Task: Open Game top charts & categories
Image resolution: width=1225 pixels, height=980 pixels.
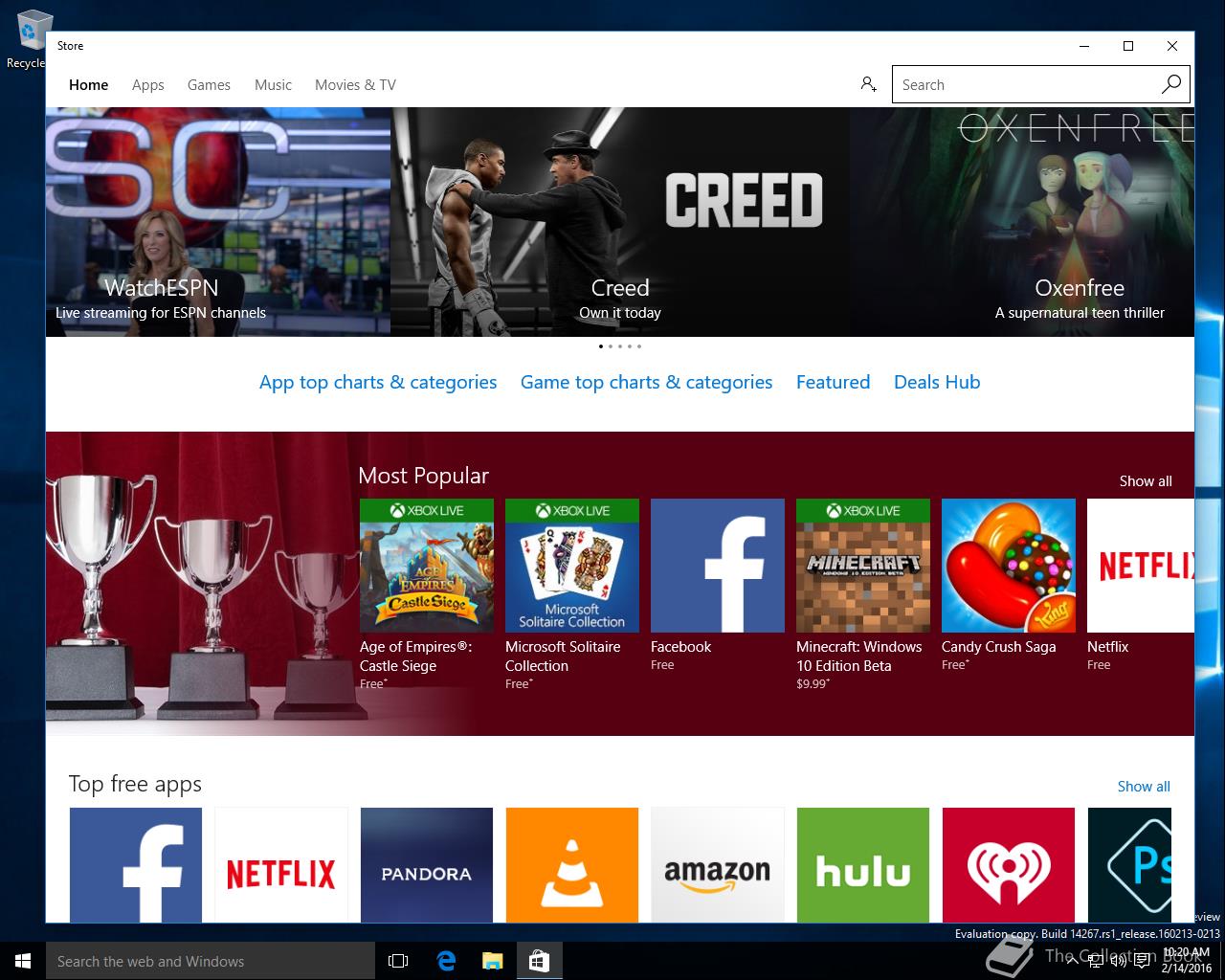Action: click(x=646, y=382)
